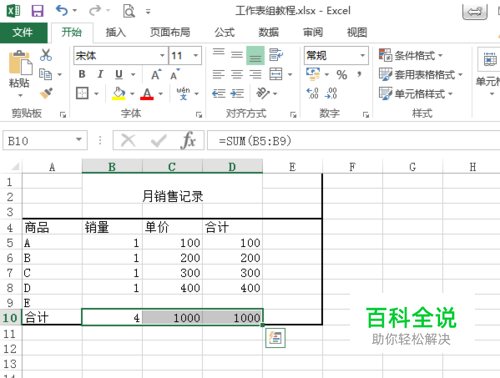
Task: Decrease the cell indent
Action: (x=219, y=93)
